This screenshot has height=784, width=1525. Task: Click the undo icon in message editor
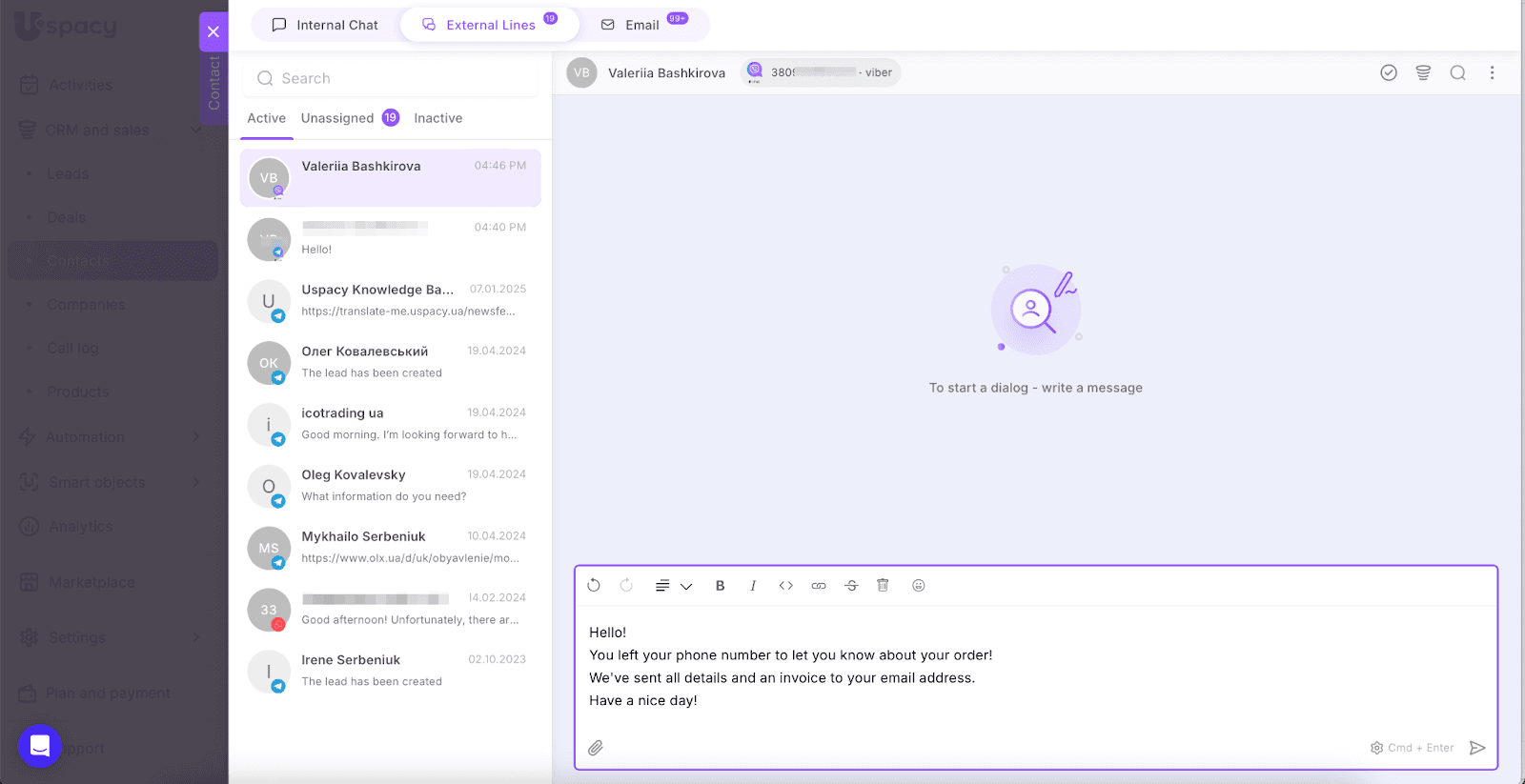click(594, 586)
